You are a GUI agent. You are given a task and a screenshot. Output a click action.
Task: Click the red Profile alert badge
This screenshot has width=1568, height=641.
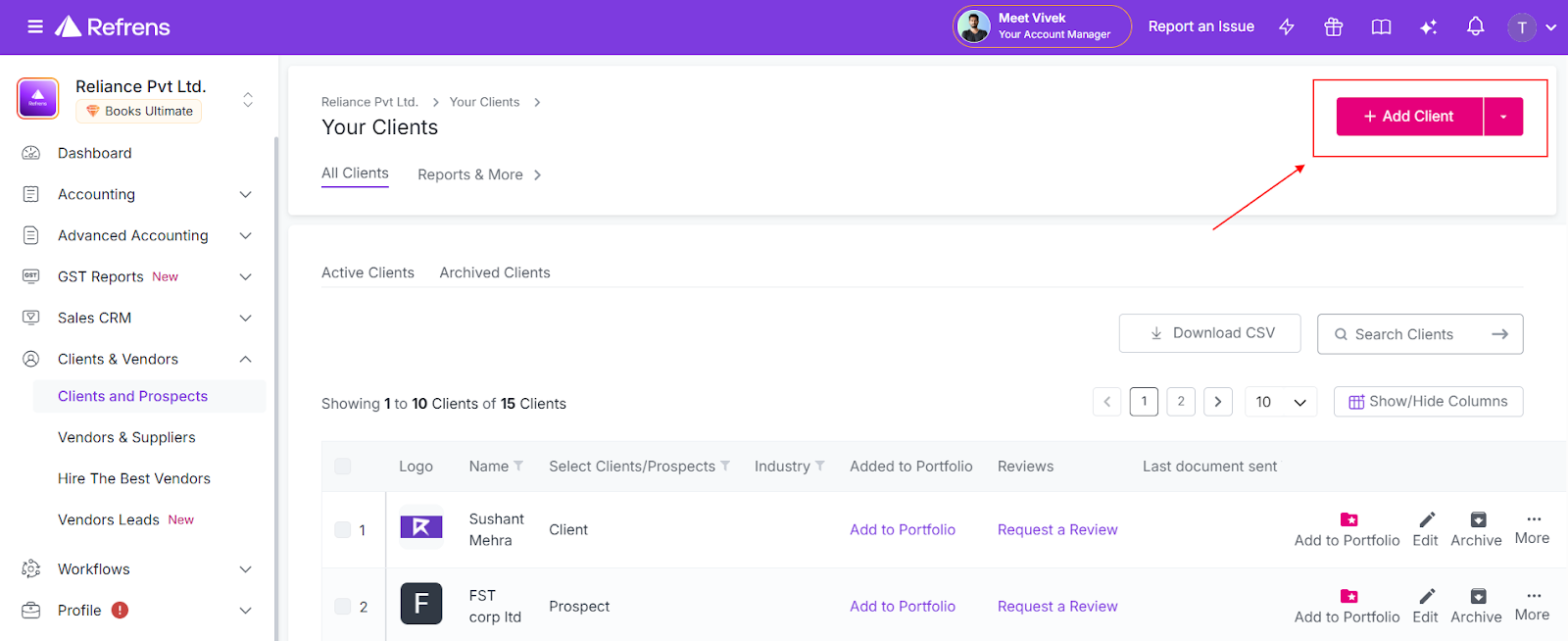[120, 610]
